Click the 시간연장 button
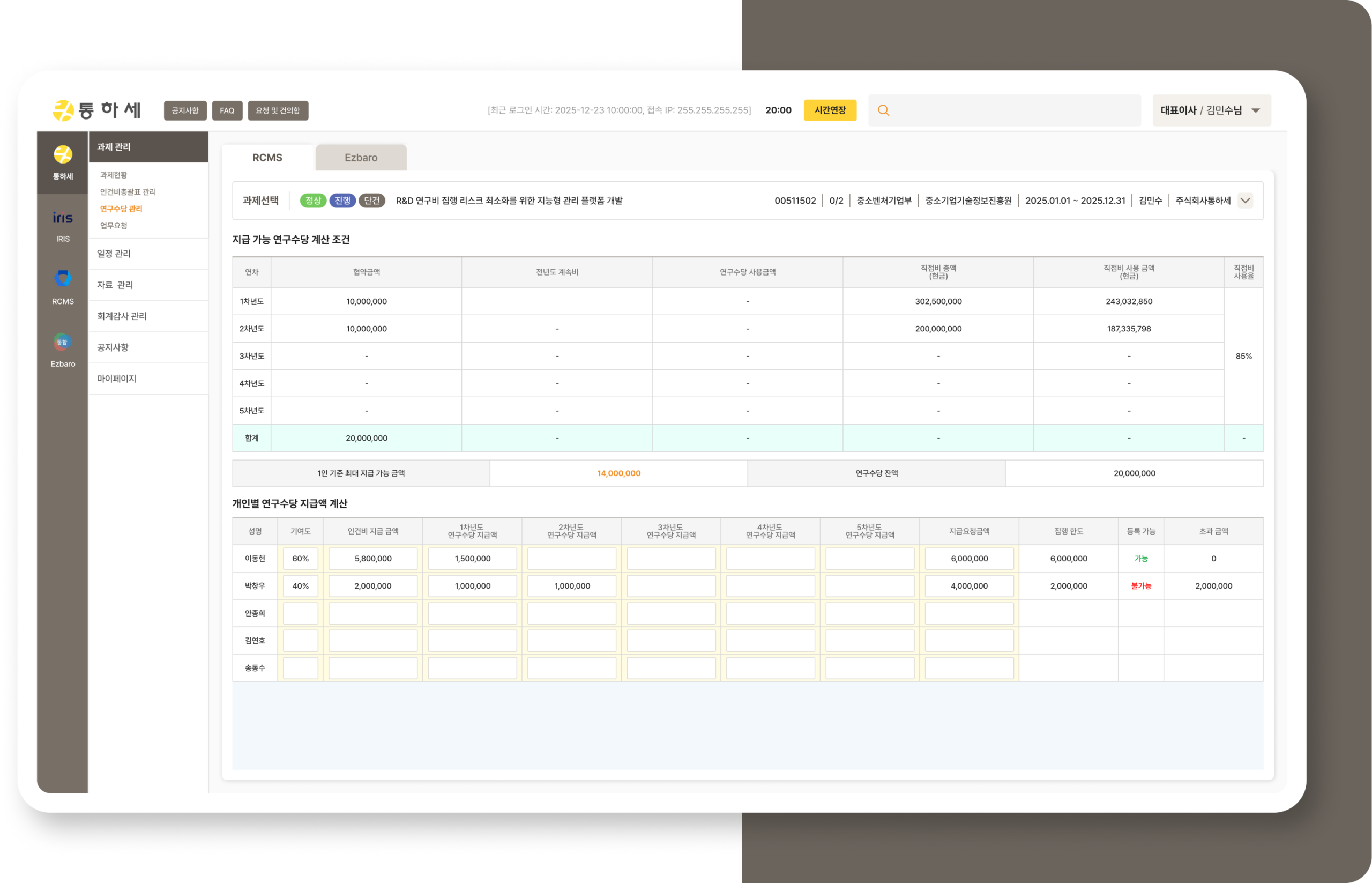The height and width of the screenshot is (883, 1372). click(x=829, y=110)
